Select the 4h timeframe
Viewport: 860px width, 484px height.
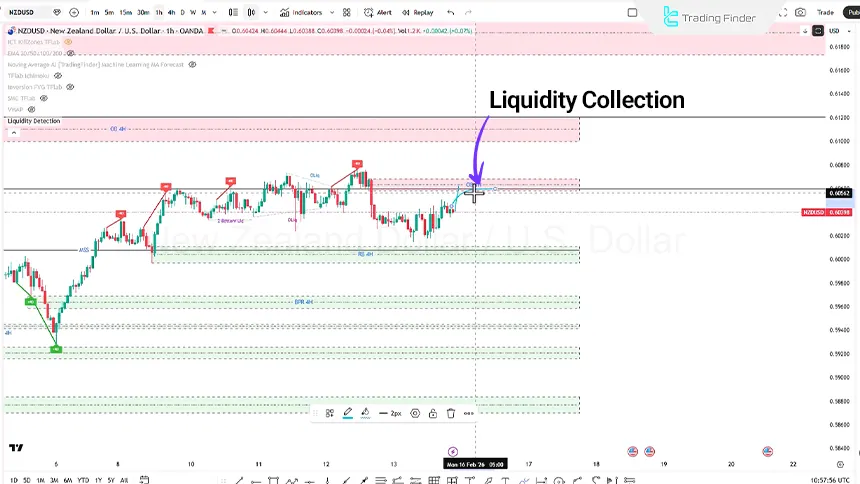(x=171, y=12)
